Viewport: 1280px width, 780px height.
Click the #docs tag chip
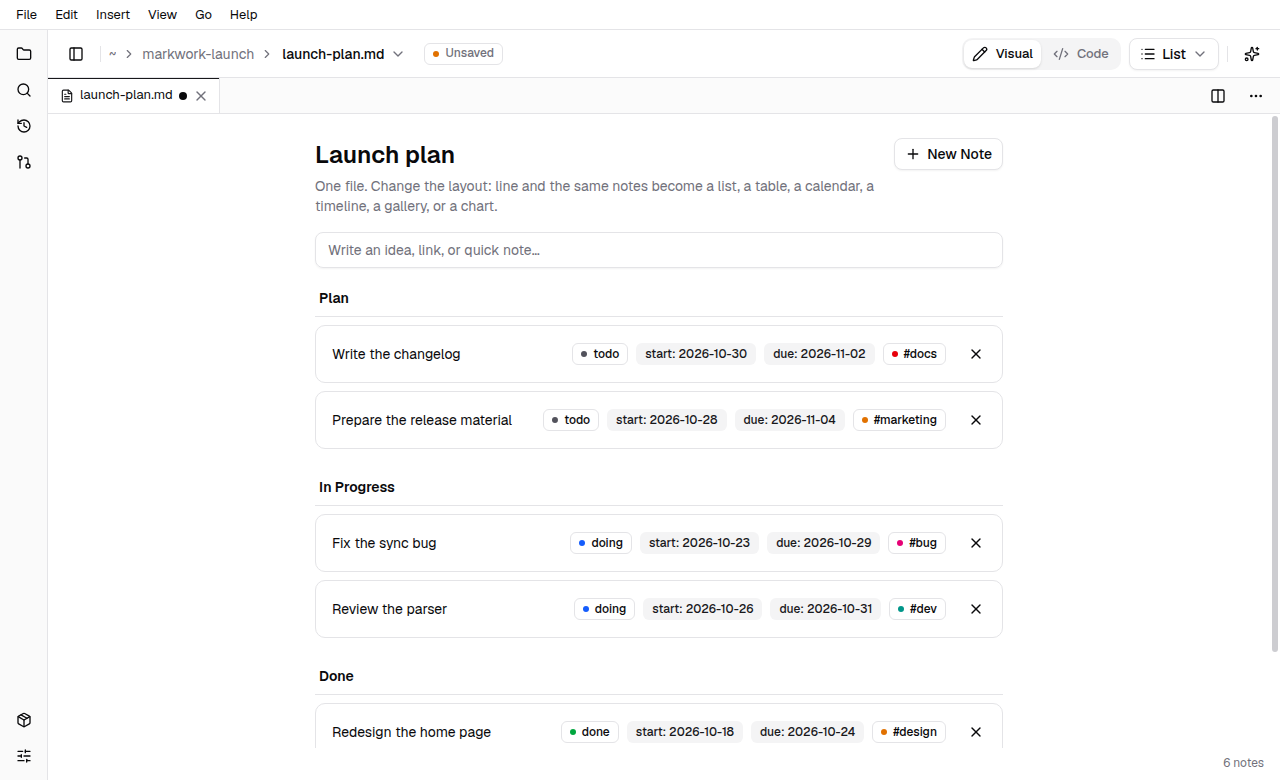point(914,354)
